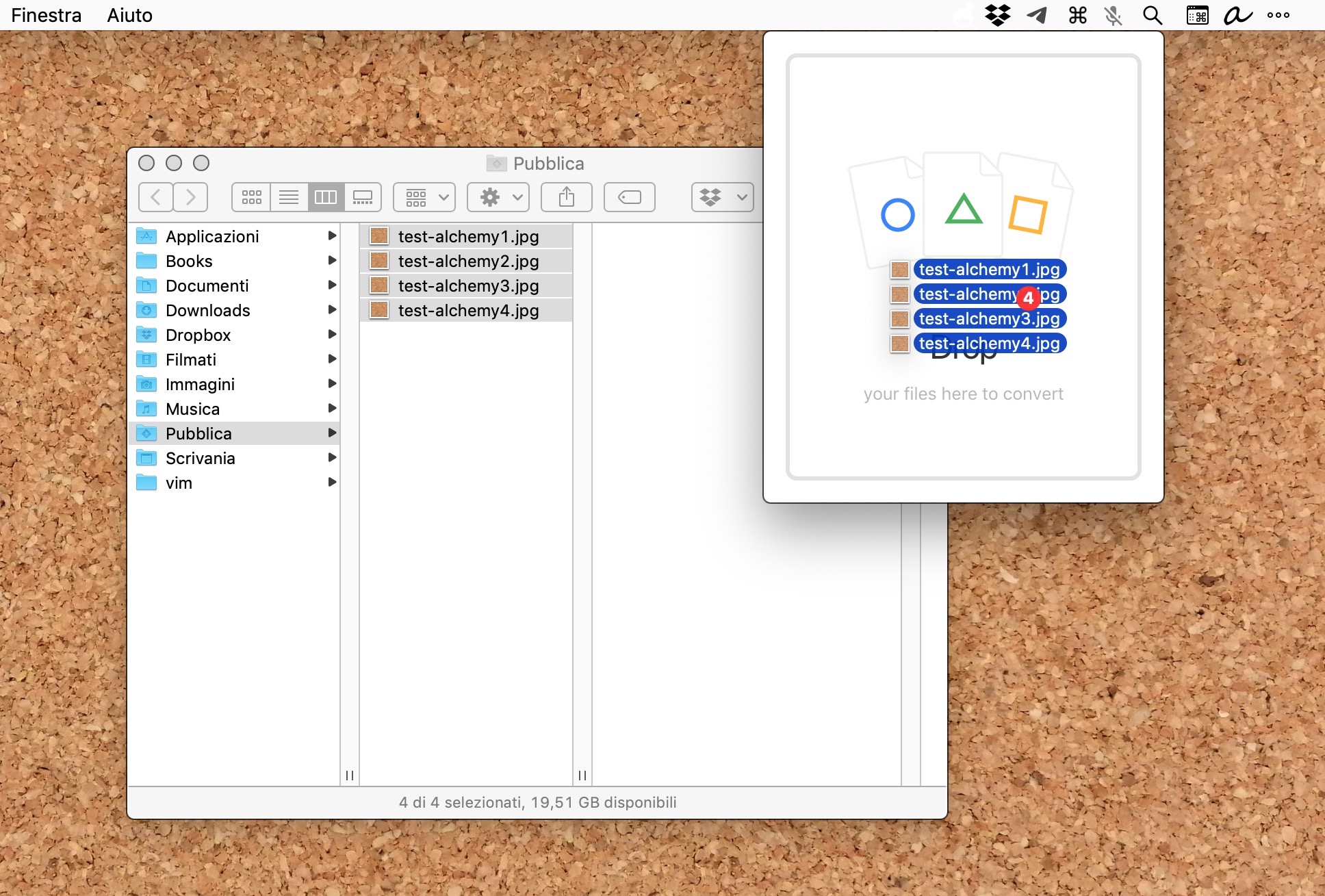Click the Share toolbar button
Viewport: 1325px width, 896px height.
pos(566,198)
